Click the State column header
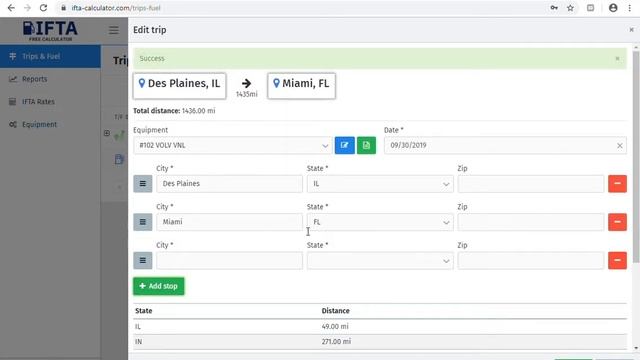Screen dimensions: 640x360 tap(144, 311)
